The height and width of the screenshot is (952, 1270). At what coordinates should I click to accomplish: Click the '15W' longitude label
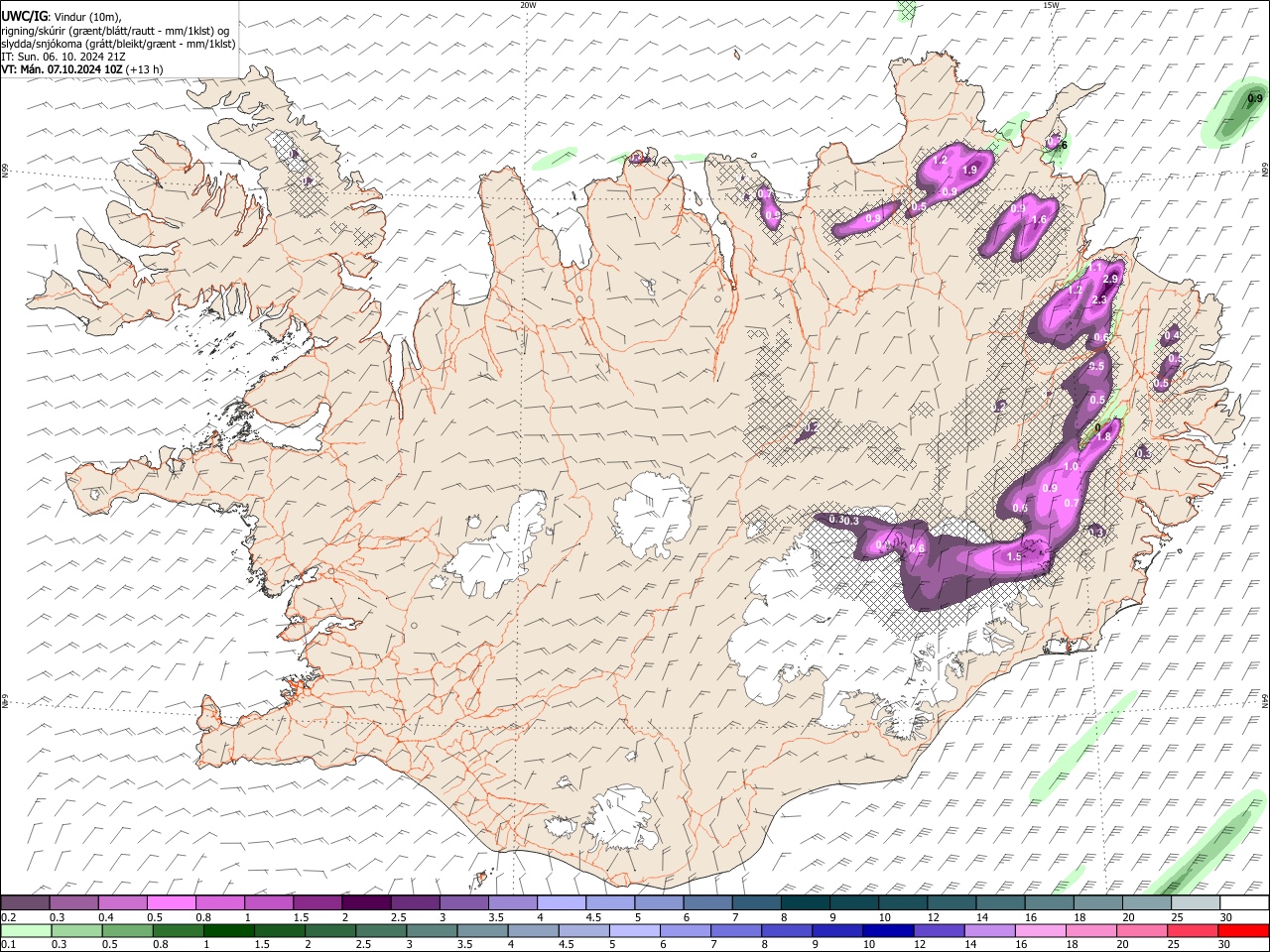[x=1051, y=5]
